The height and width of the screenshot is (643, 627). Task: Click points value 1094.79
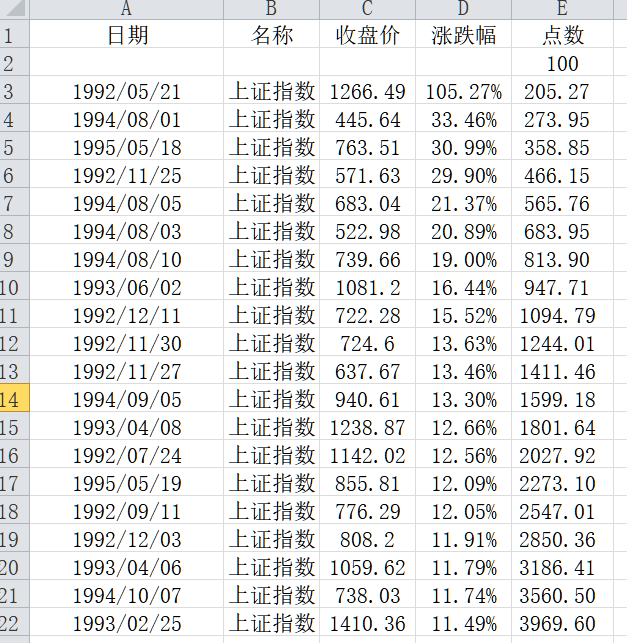[562, 314]
